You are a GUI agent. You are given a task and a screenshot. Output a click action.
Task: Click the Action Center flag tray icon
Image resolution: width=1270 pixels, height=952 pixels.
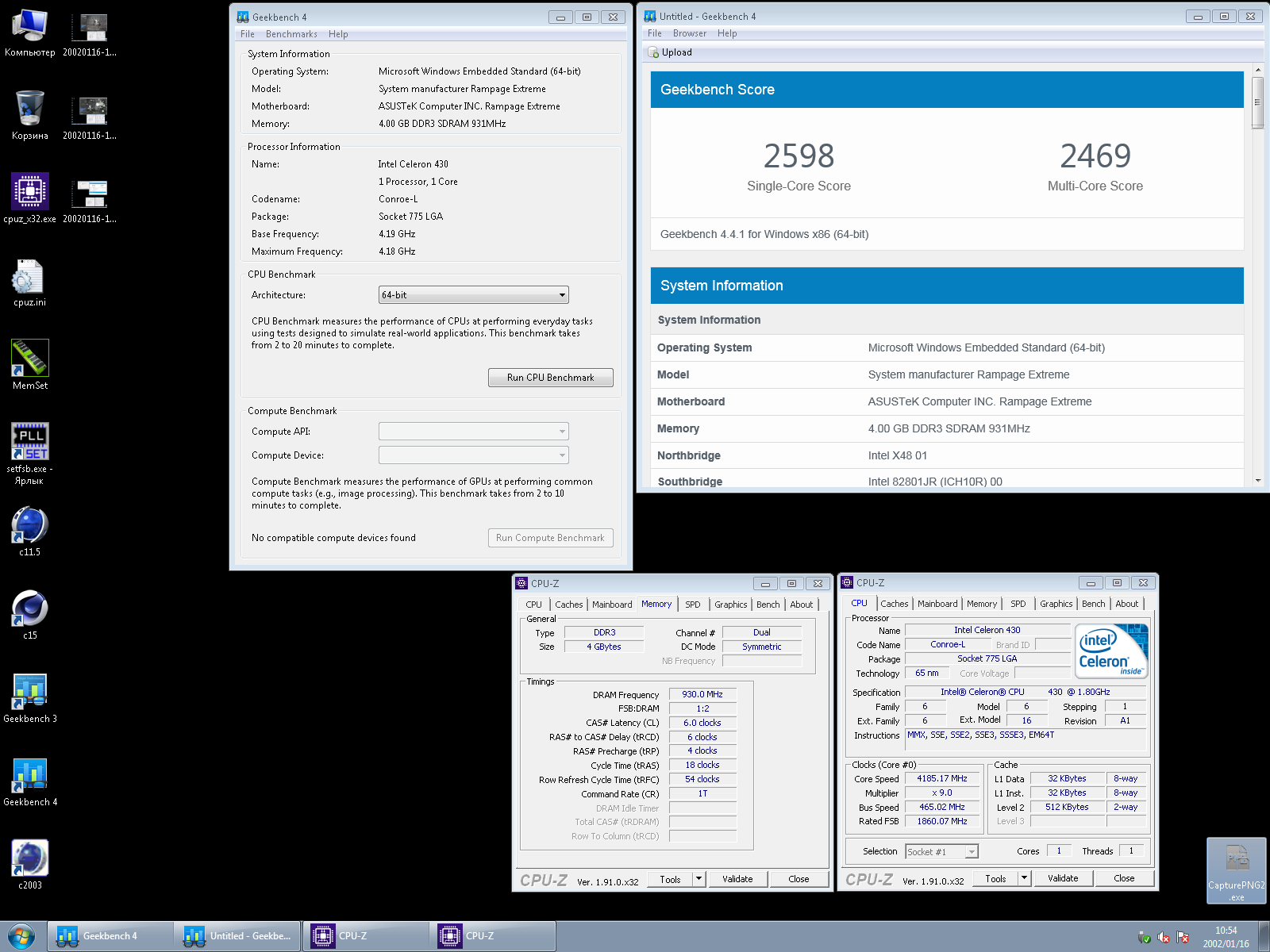click(1183, 938)
